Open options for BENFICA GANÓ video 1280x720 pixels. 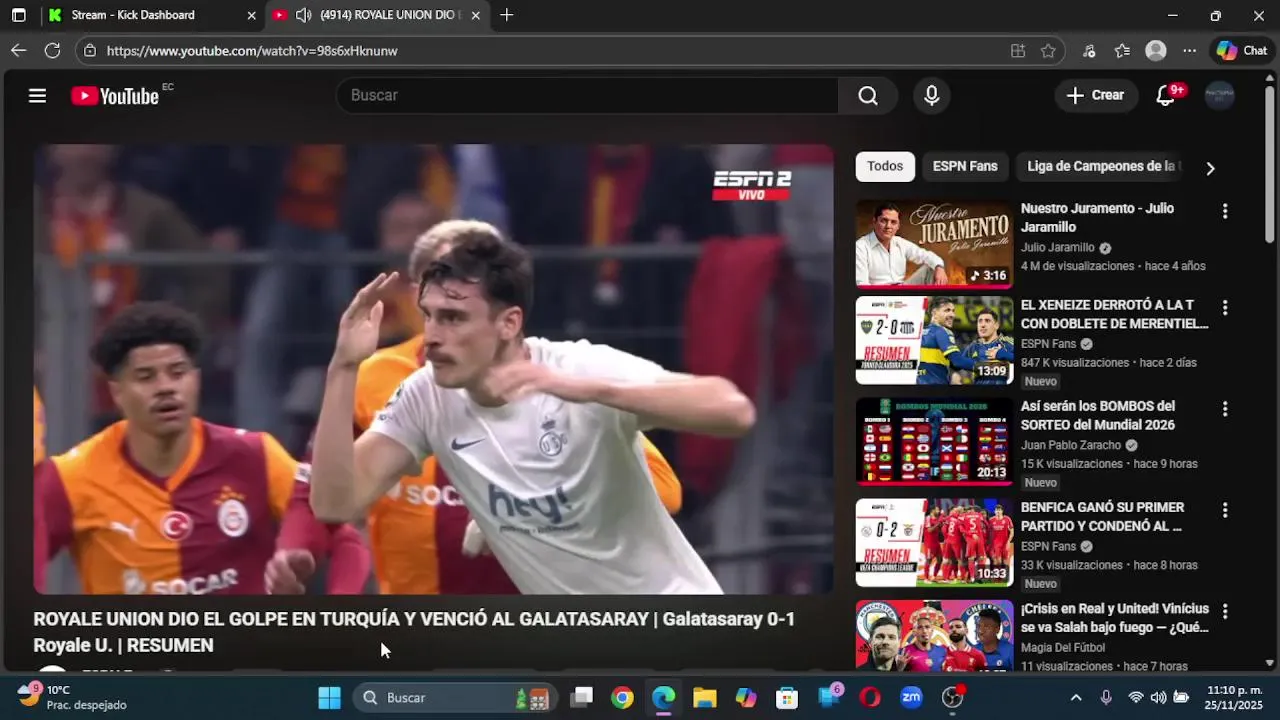point(1225,510)
